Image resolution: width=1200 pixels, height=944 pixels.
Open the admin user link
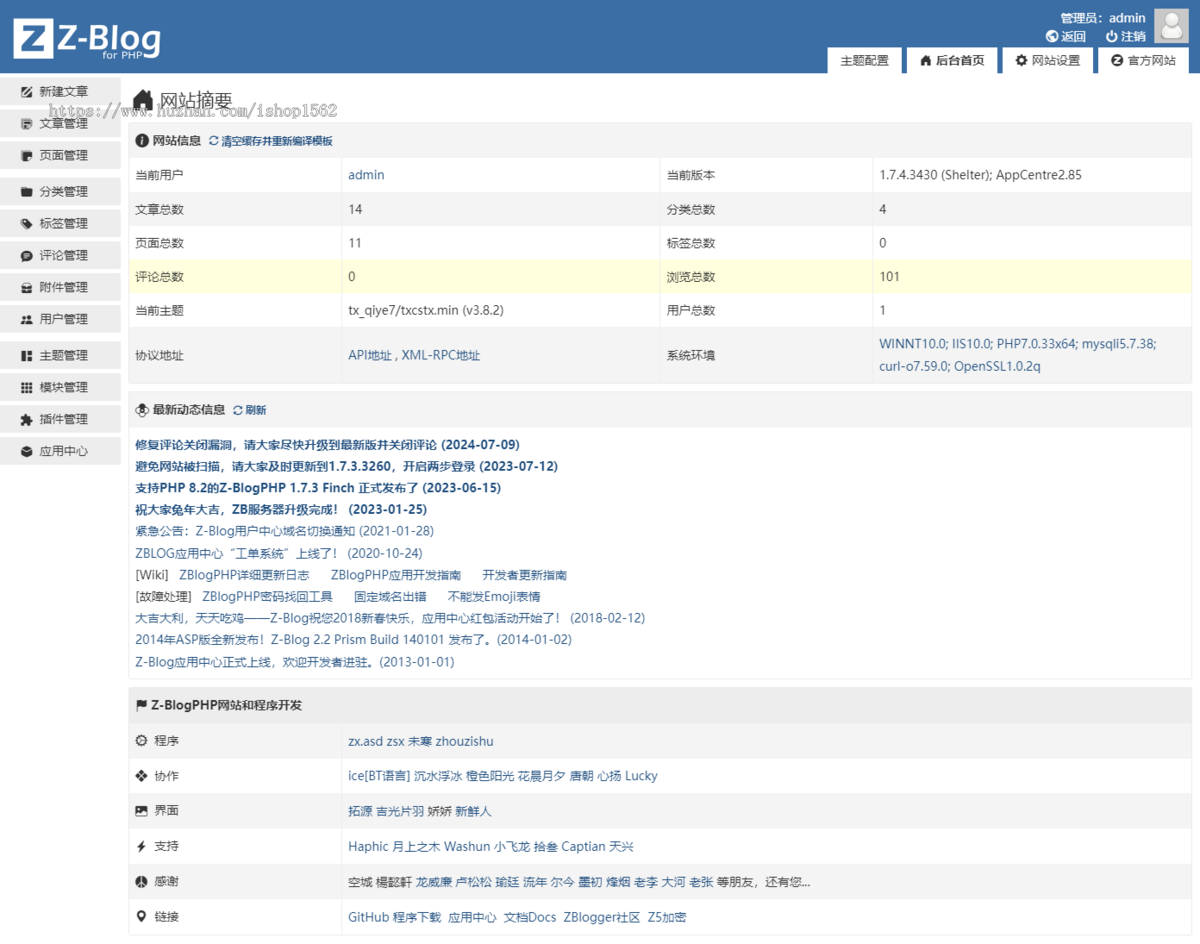point(366,175)
